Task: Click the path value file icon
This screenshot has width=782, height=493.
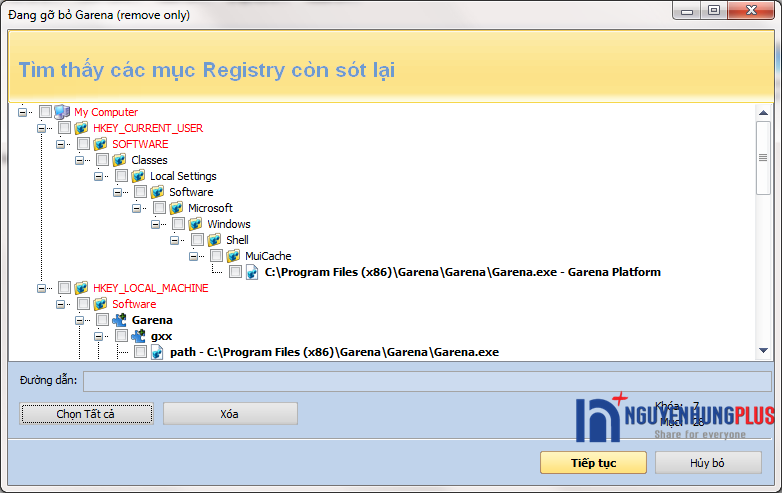Action: click(x=157, y=352)
